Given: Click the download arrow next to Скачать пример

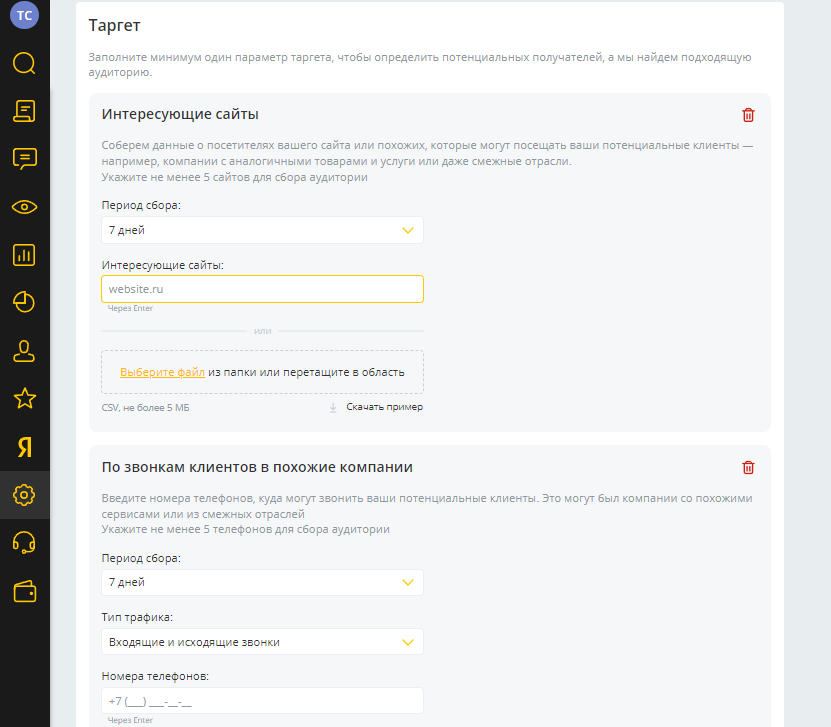Looking at the screenshot, I should pyautogui.click(x=333, y=407).
